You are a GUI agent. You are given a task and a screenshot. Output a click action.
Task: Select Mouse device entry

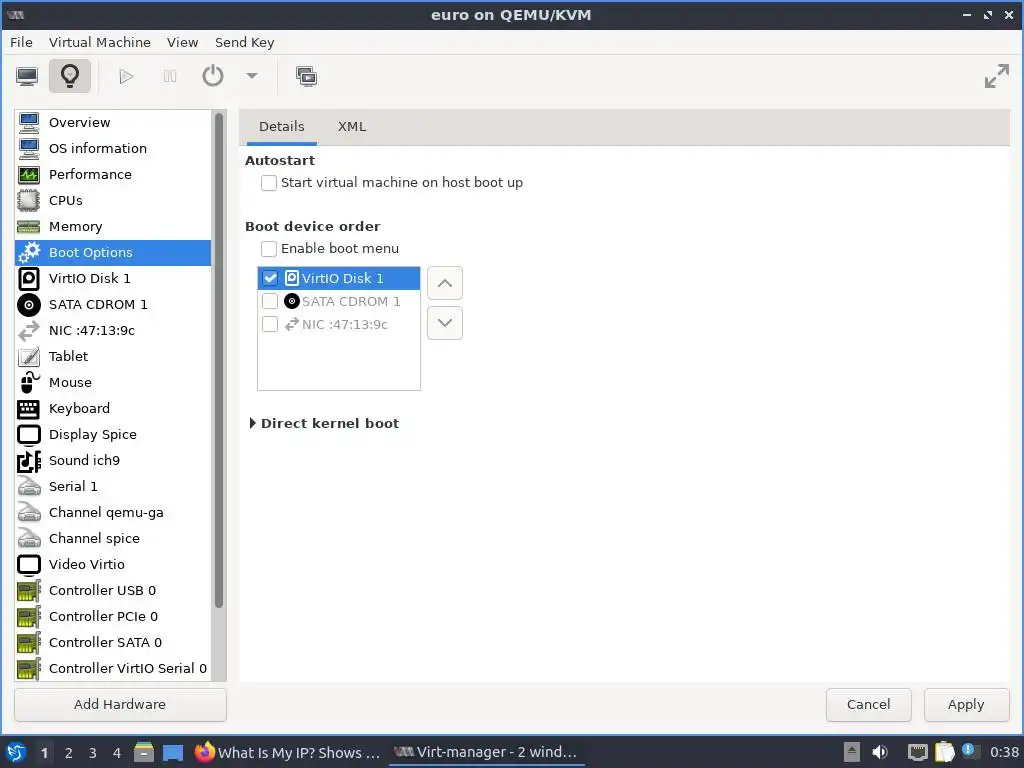[113, 383]
